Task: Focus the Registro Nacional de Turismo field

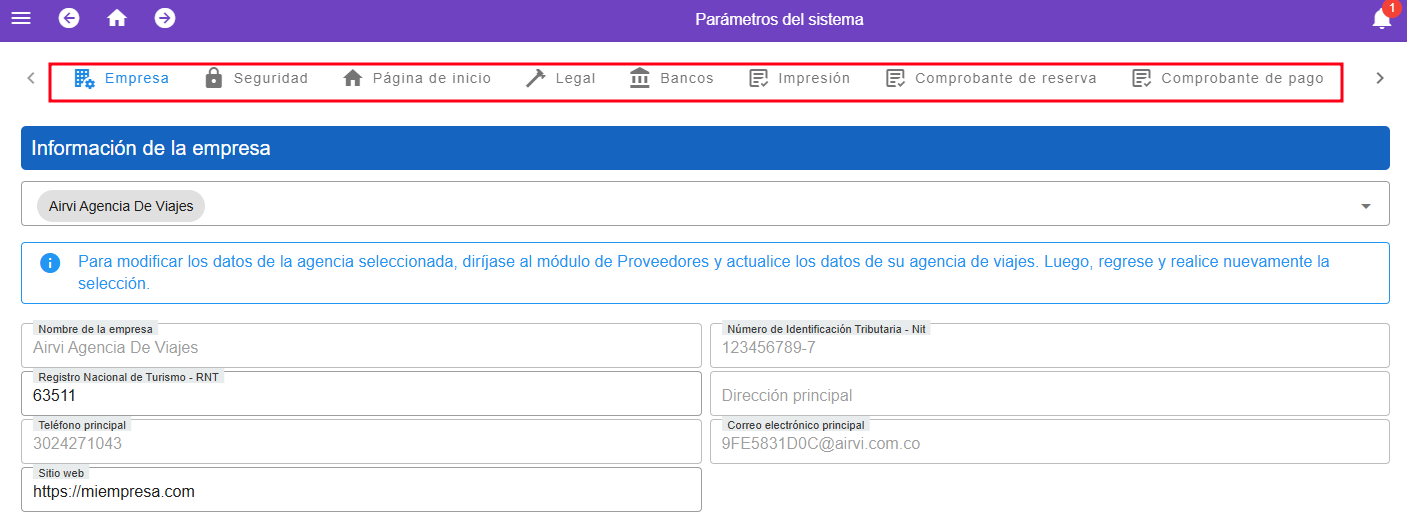Action: 361,395
